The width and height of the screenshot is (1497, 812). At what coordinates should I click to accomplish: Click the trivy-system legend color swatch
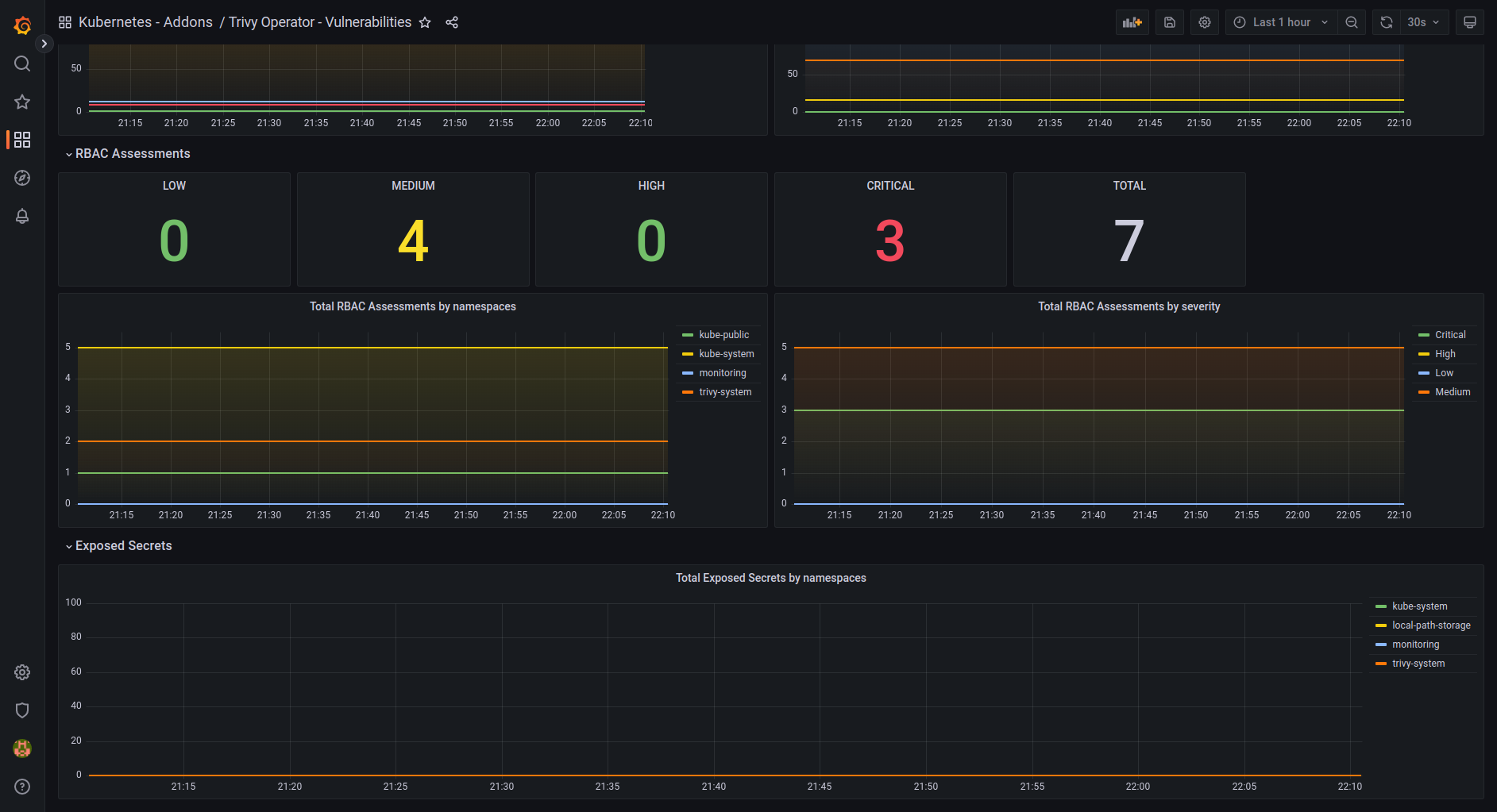point(688,392)
